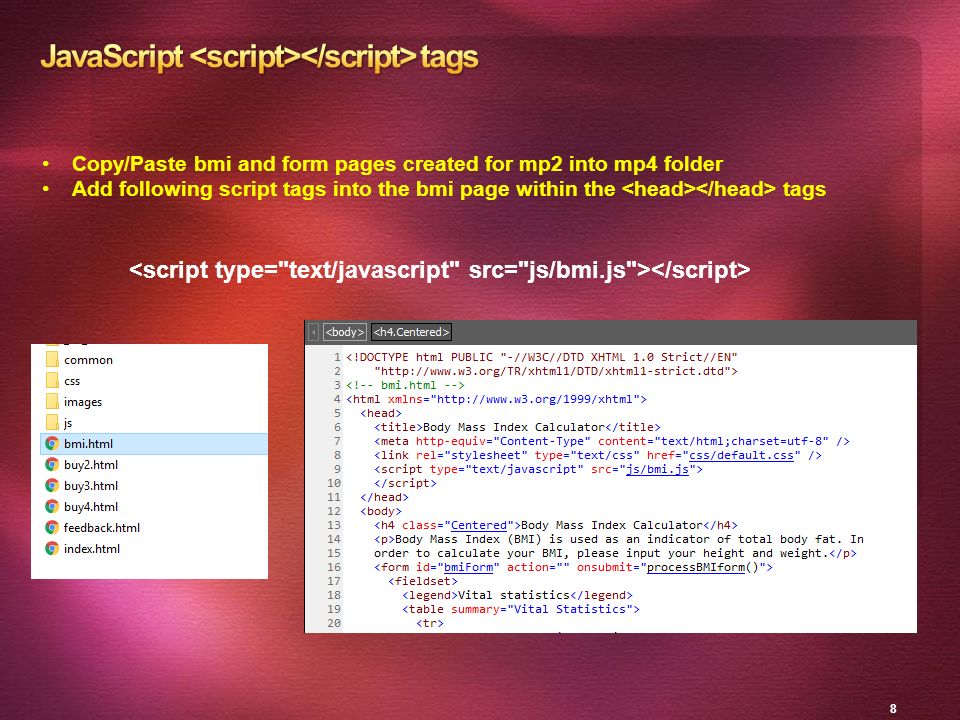Click line number 1 in the code gutter
960x720 pixels.
(337, 357)
